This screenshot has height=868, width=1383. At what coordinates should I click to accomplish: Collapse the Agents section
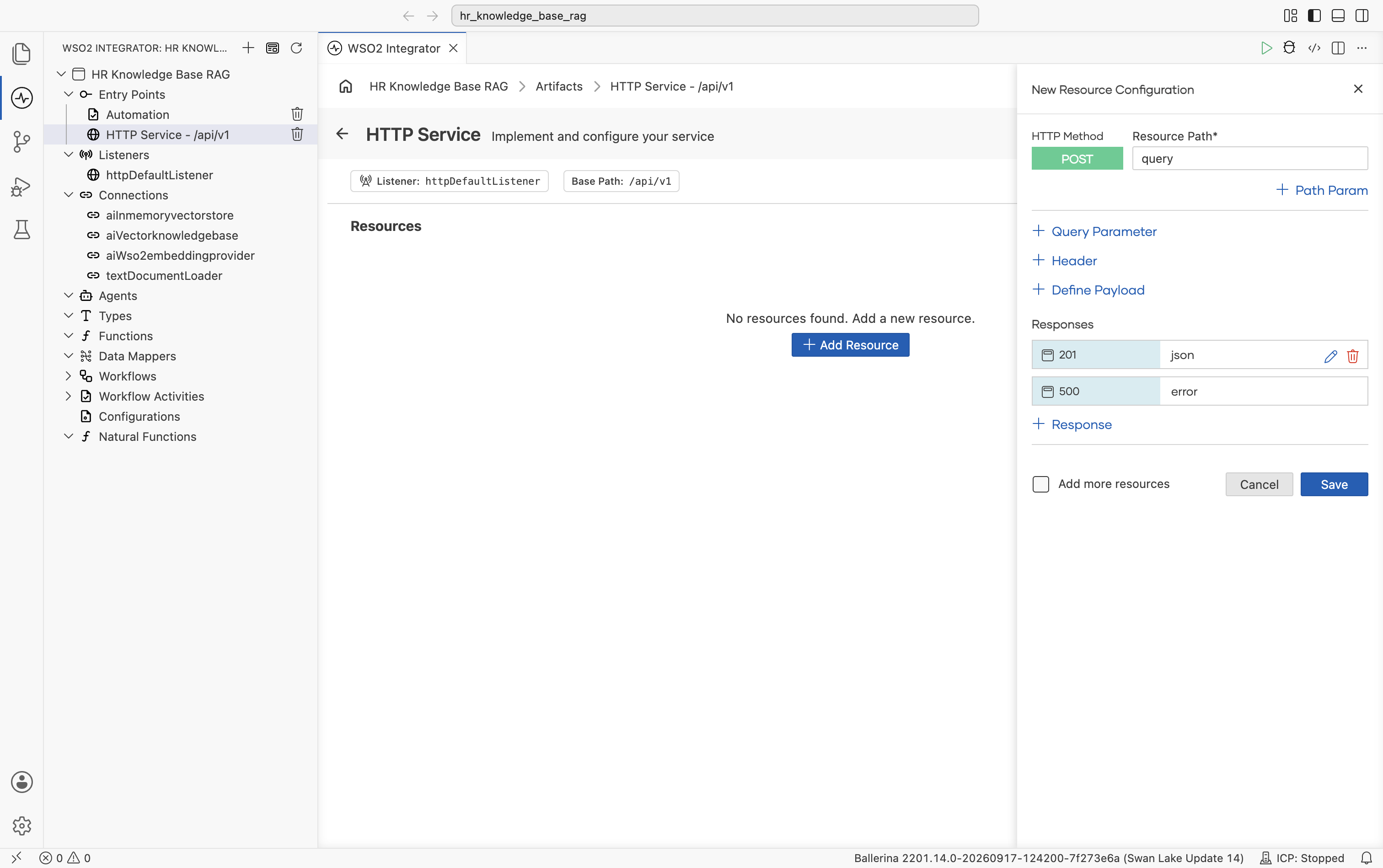coord(68,295)
